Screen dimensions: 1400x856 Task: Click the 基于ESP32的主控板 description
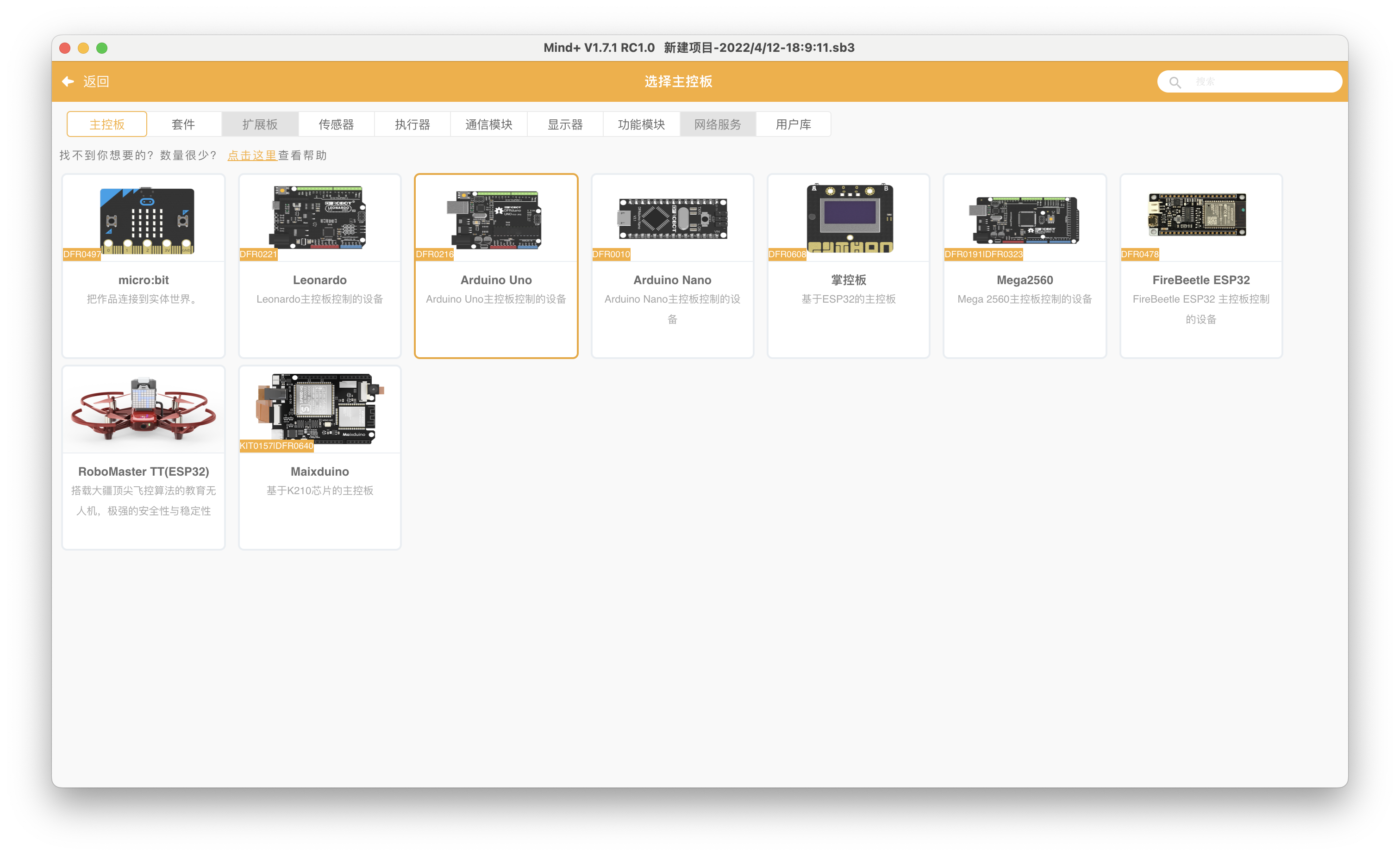pyautogui.click(x=848, y=299)
